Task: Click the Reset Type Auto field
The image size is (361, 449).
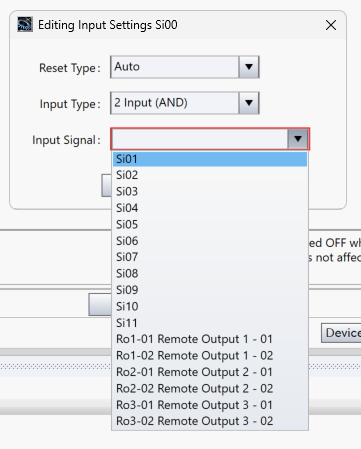Action: click(x=175, y=67)
